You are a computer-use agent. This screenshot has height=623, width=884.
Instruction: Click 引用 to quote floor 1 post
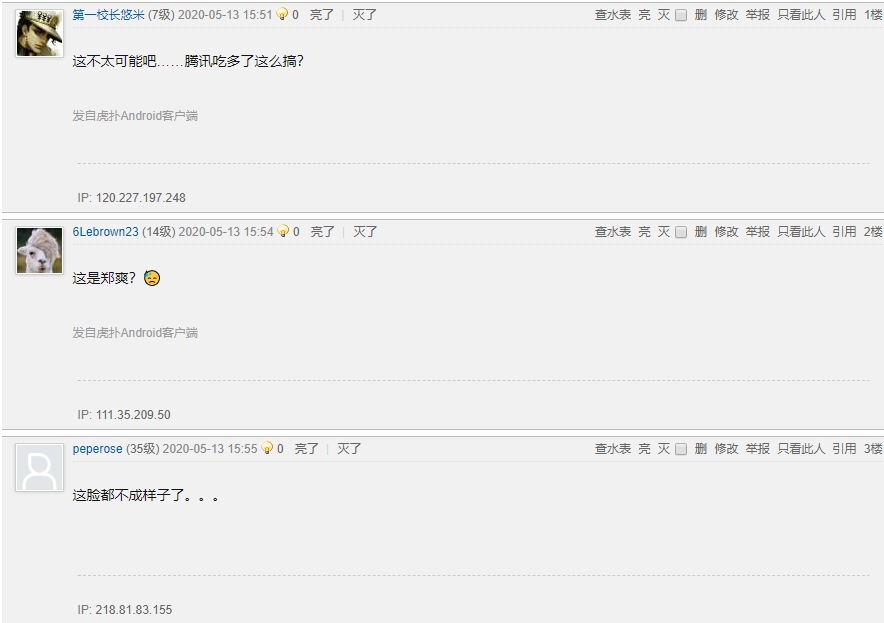point(844,15)
